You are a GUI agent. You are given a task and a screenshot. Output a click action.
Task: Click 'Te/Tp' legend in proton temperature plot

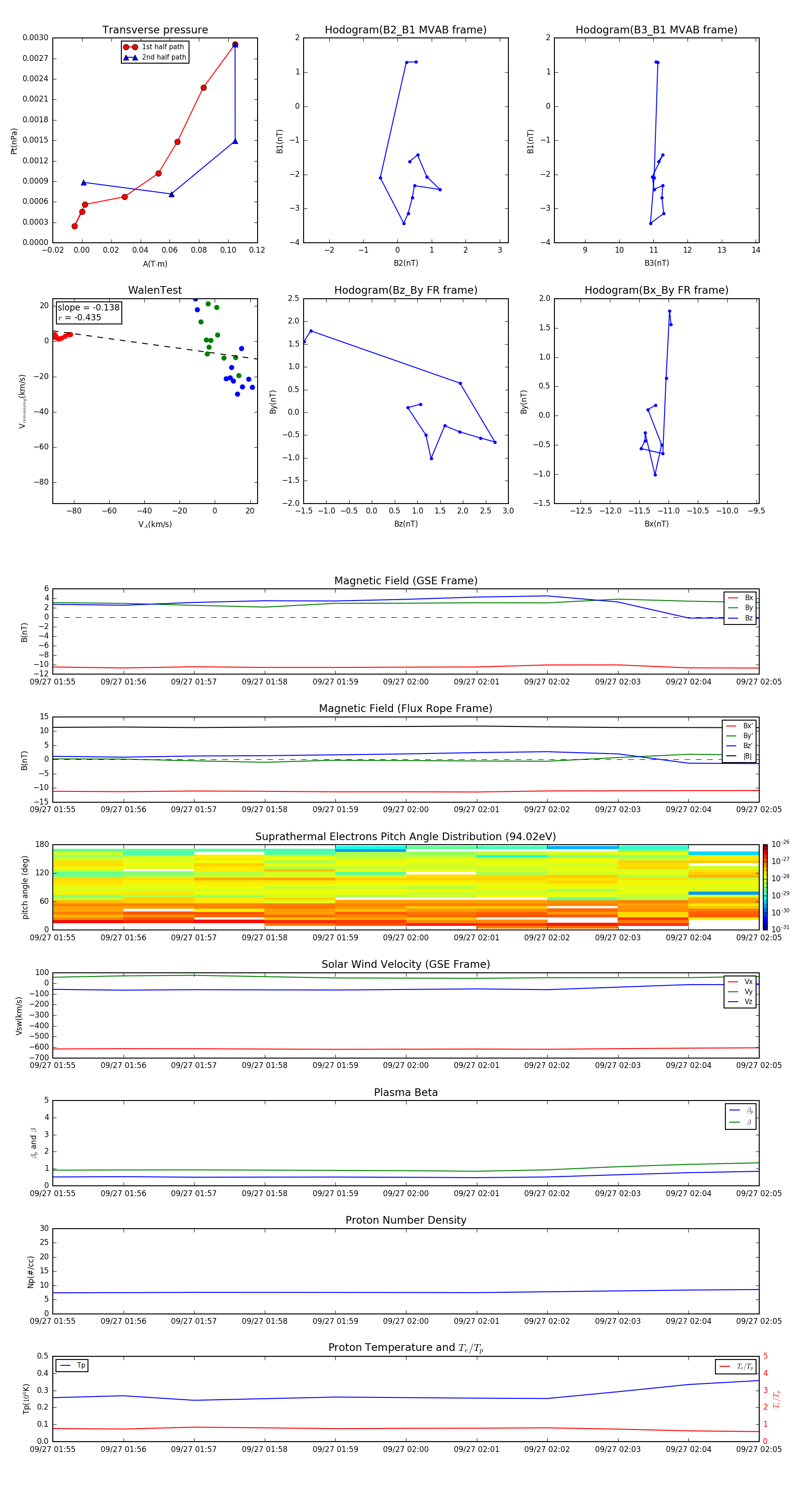[x=736, y=1366]
